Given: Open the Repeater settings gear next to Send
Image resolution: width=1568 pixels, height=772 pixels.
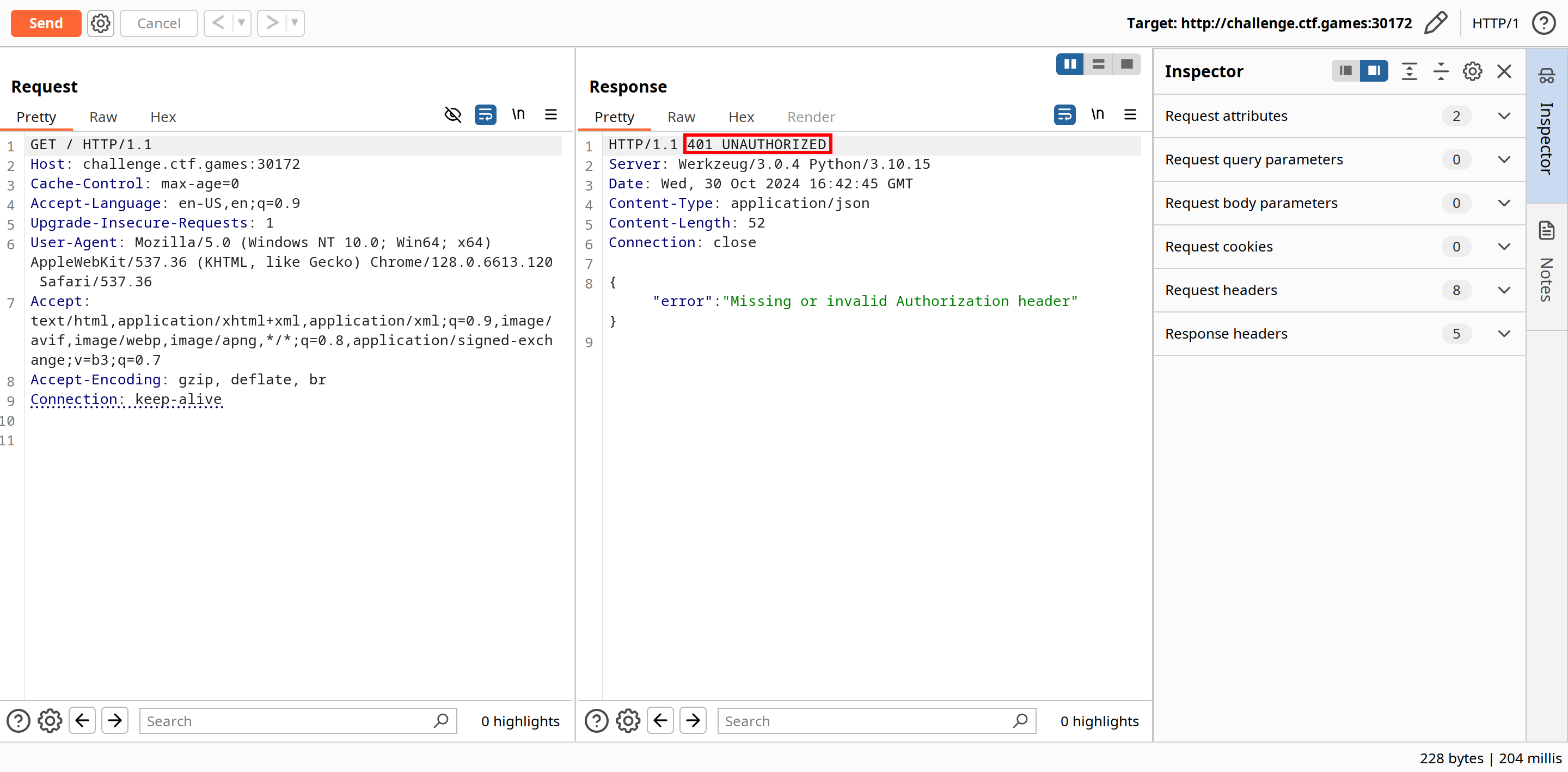Looking at the screenshot, I should point(100,23).
